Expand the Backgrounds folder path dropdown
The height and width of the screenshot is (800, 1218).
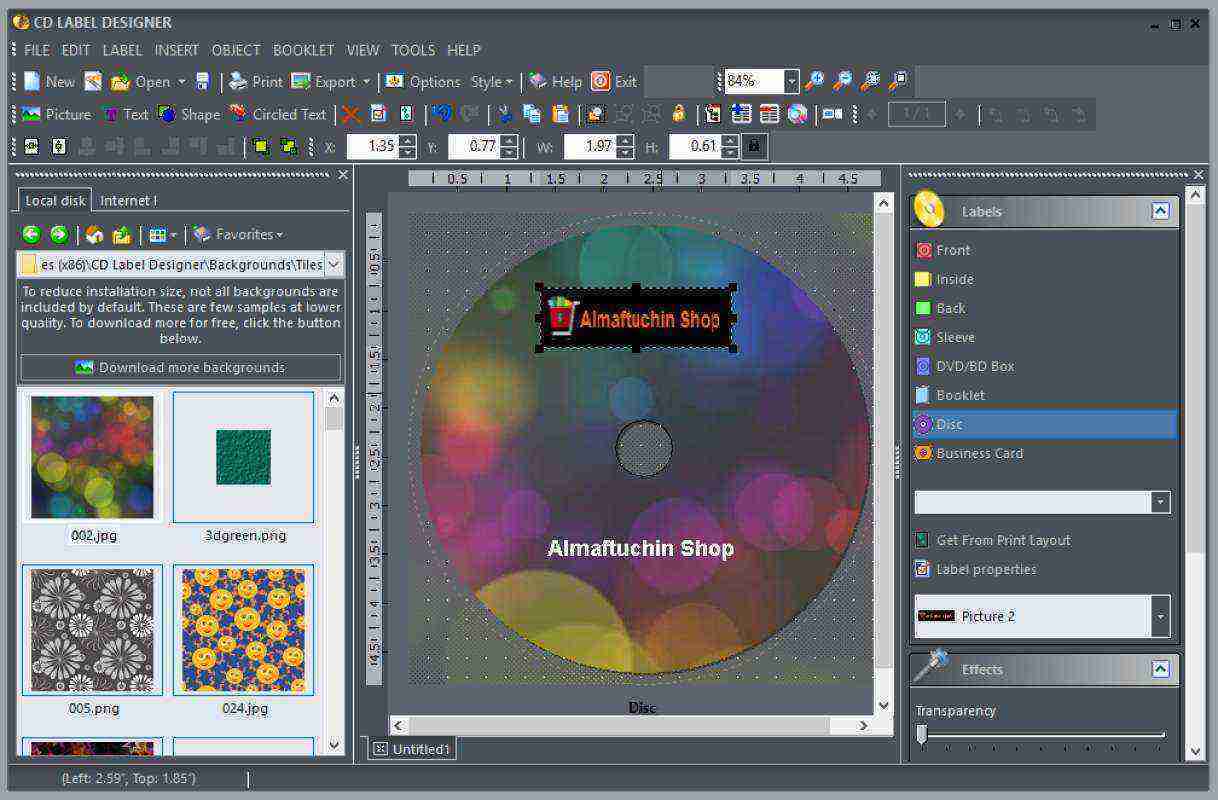coord(334,264)
